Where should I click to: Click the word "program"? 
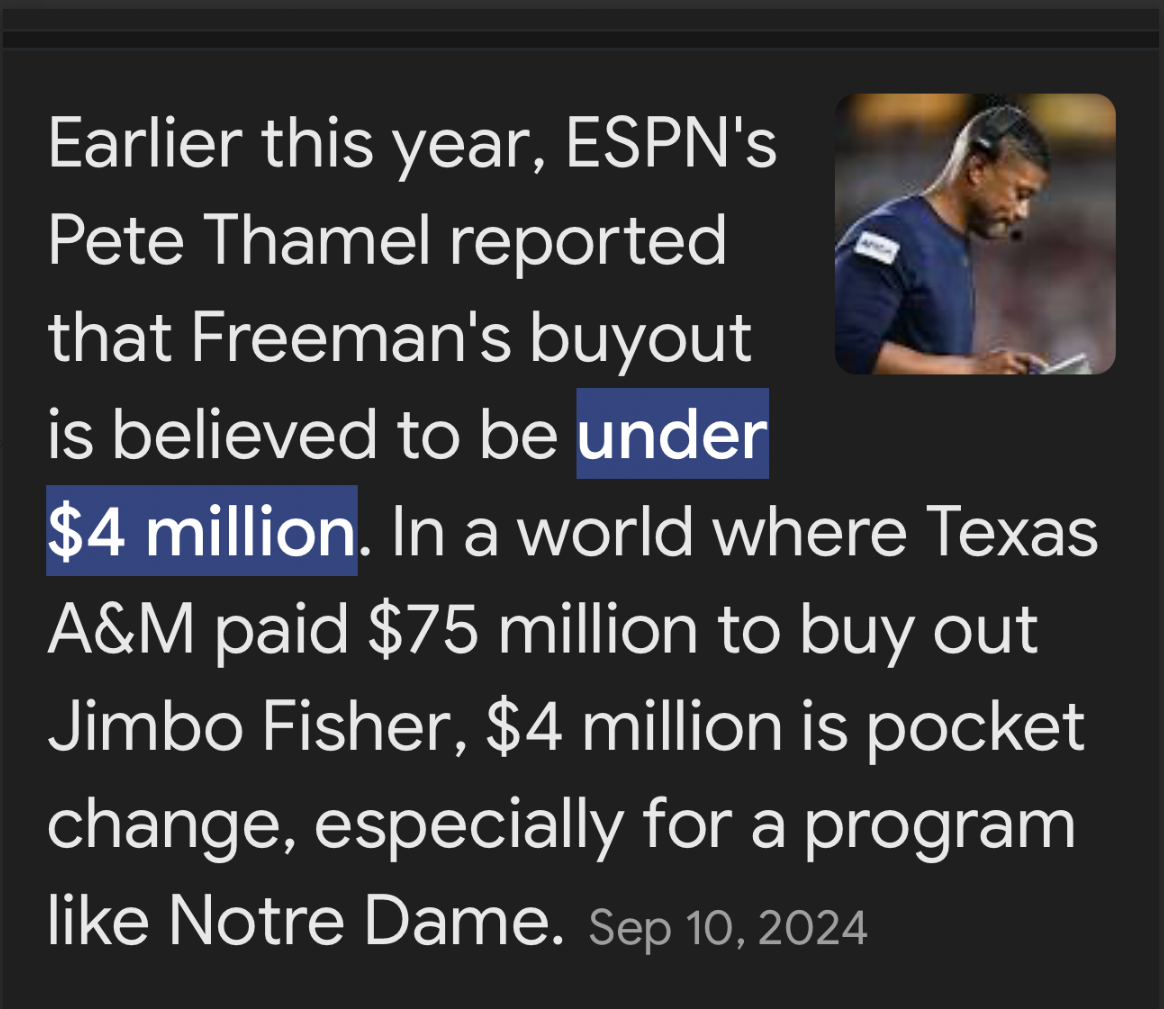(940, 825)
